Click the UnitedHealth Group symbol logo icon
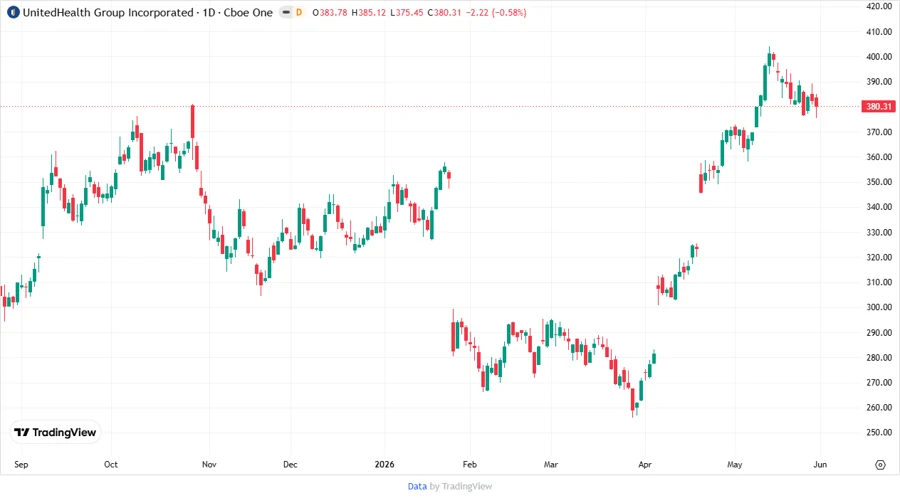 point(13,12)
